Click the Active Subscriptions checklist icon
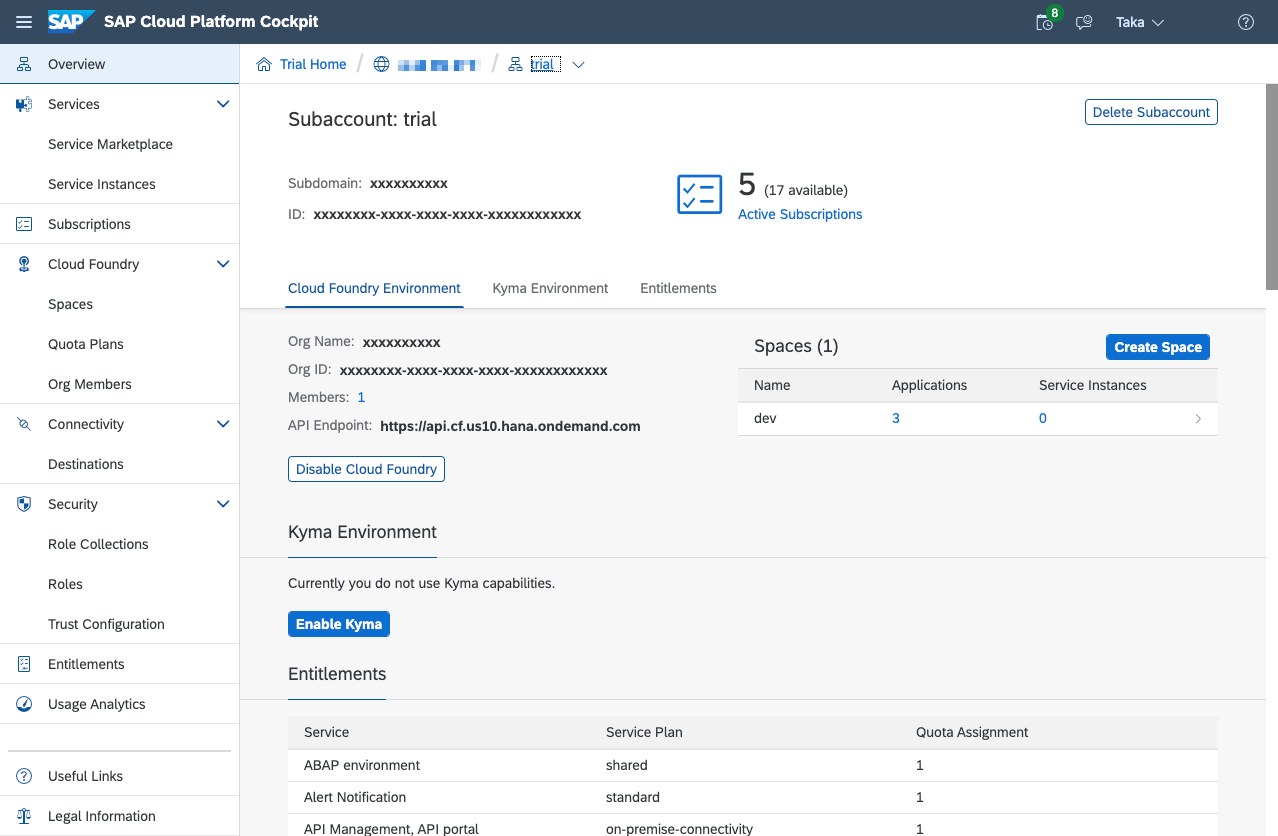 [x=700, y=194]
